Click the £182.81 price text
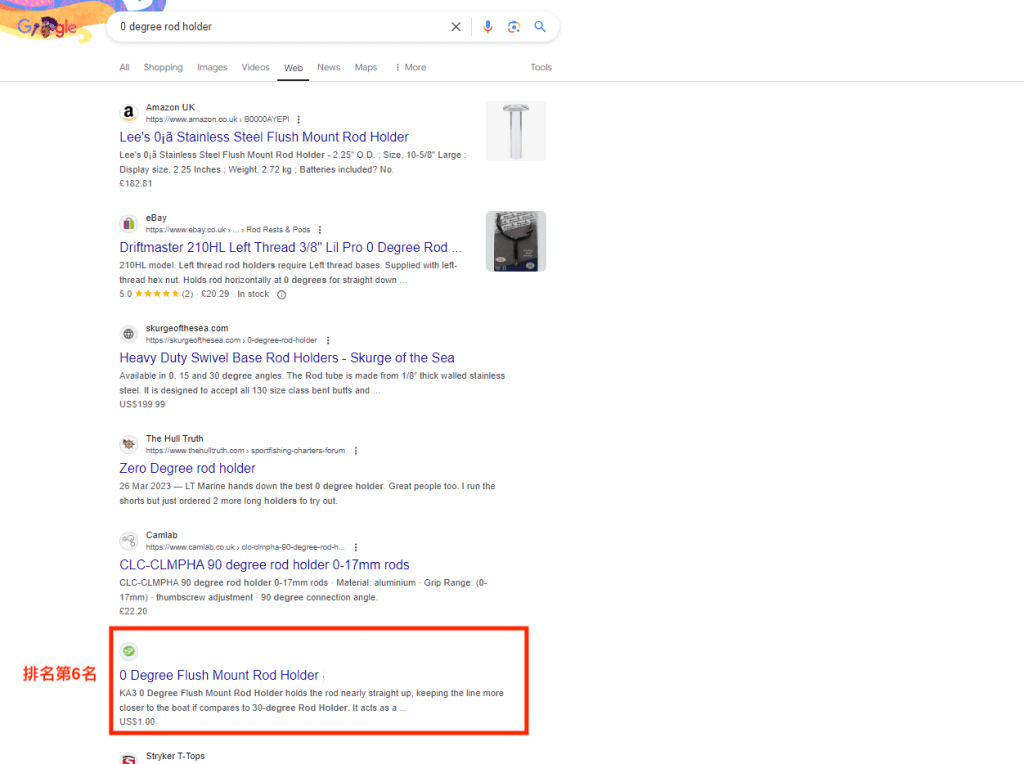 (136, 183)
